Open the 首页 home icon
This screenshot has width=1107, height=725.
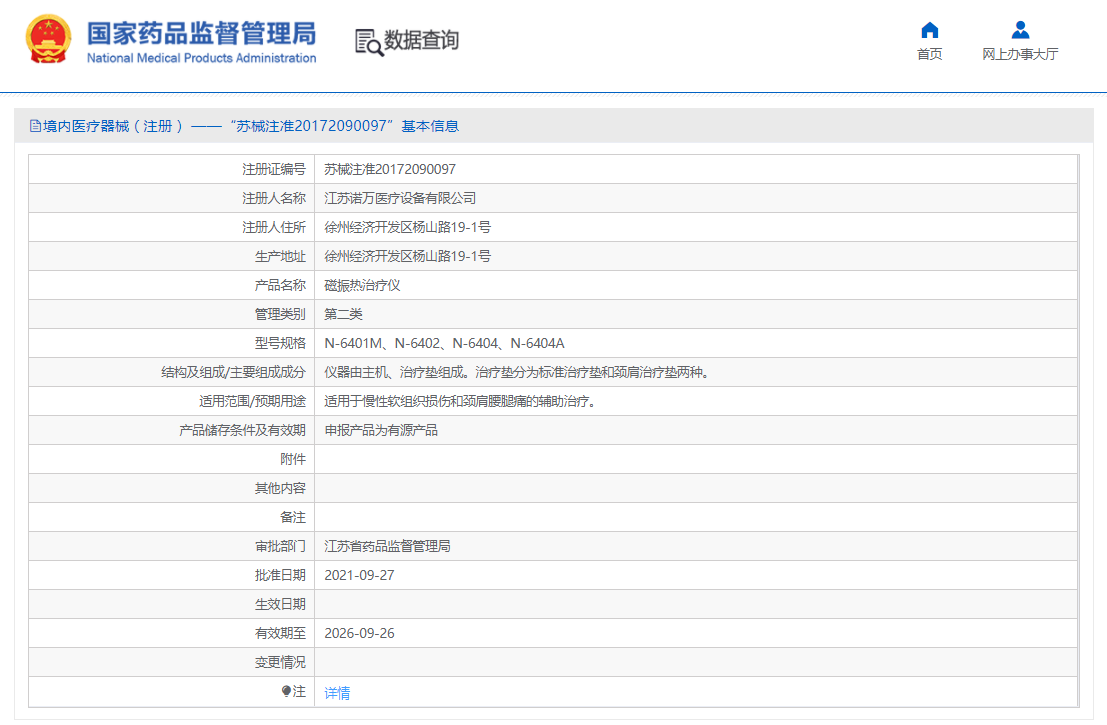coord(929,30)
